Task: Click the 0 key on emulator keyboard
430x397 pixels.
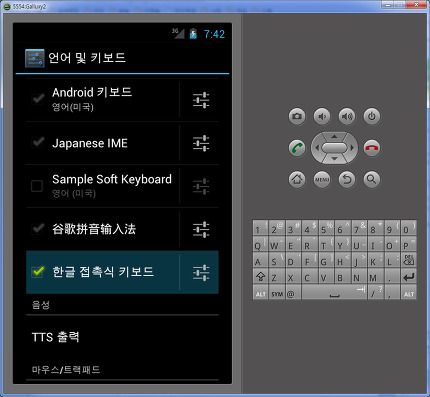Action: (408, 229)
